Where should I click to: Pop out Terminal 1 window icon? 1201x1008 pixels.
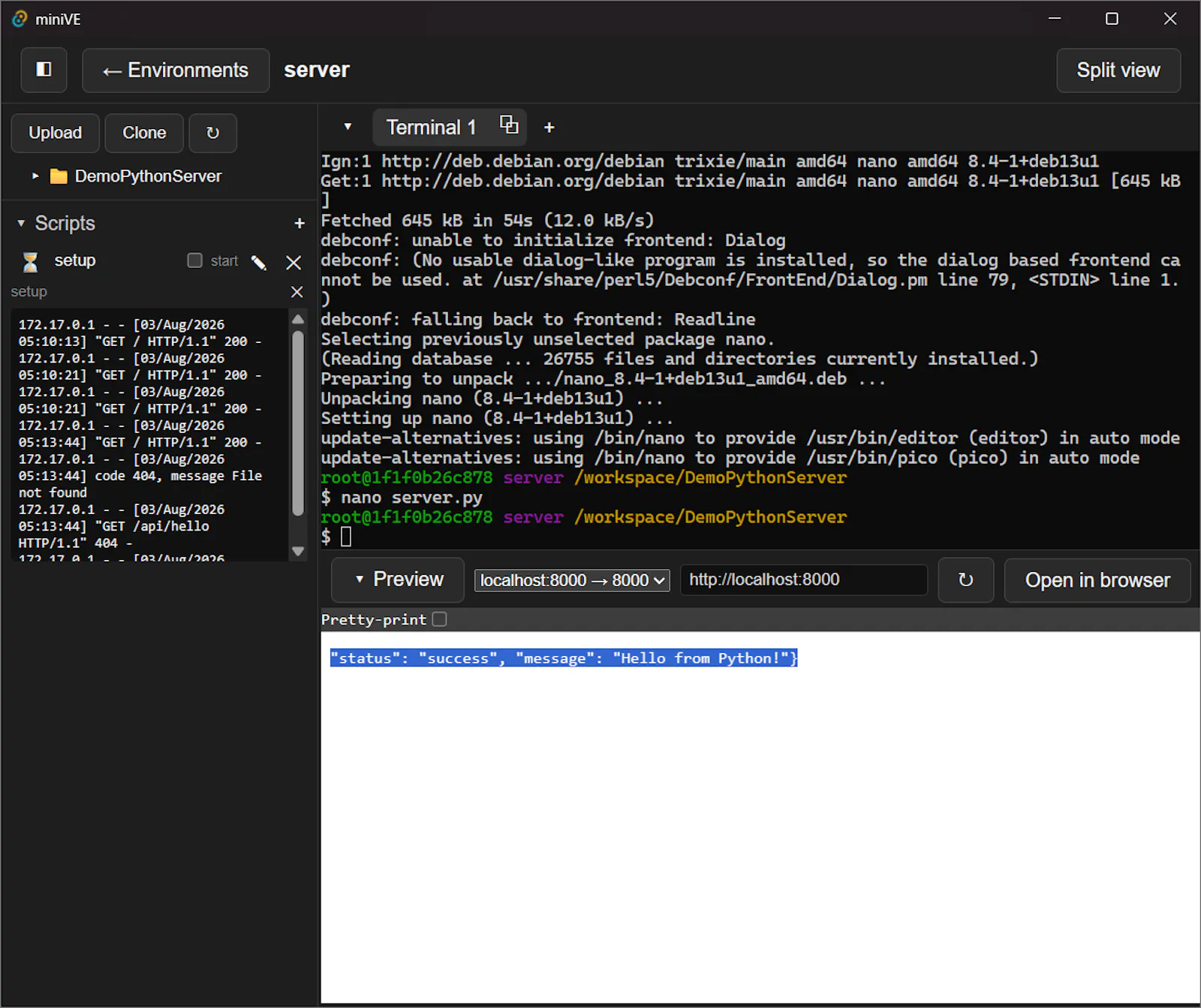pyautogui.click(x=509, y=125)
